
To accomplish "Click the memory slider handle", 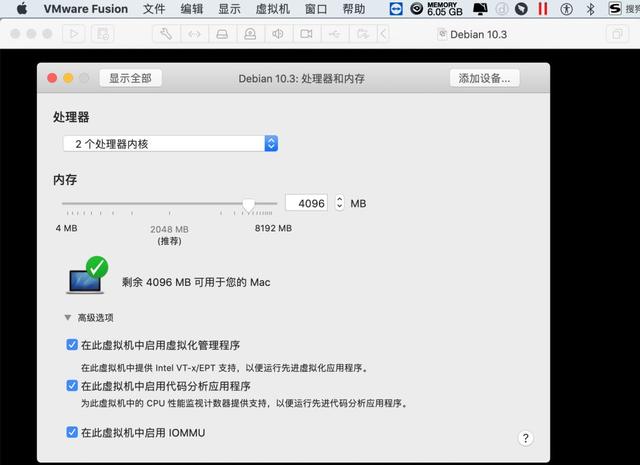I will [x=248, y=204].
